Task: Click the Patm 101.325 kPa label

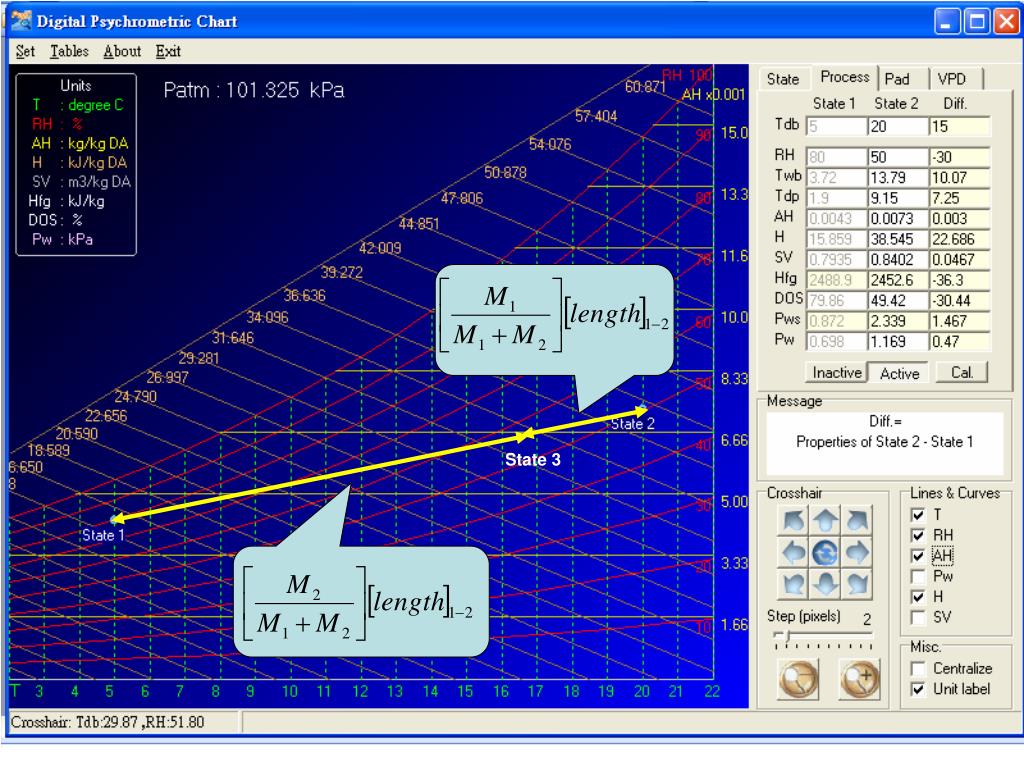Action: coord(253,90)
